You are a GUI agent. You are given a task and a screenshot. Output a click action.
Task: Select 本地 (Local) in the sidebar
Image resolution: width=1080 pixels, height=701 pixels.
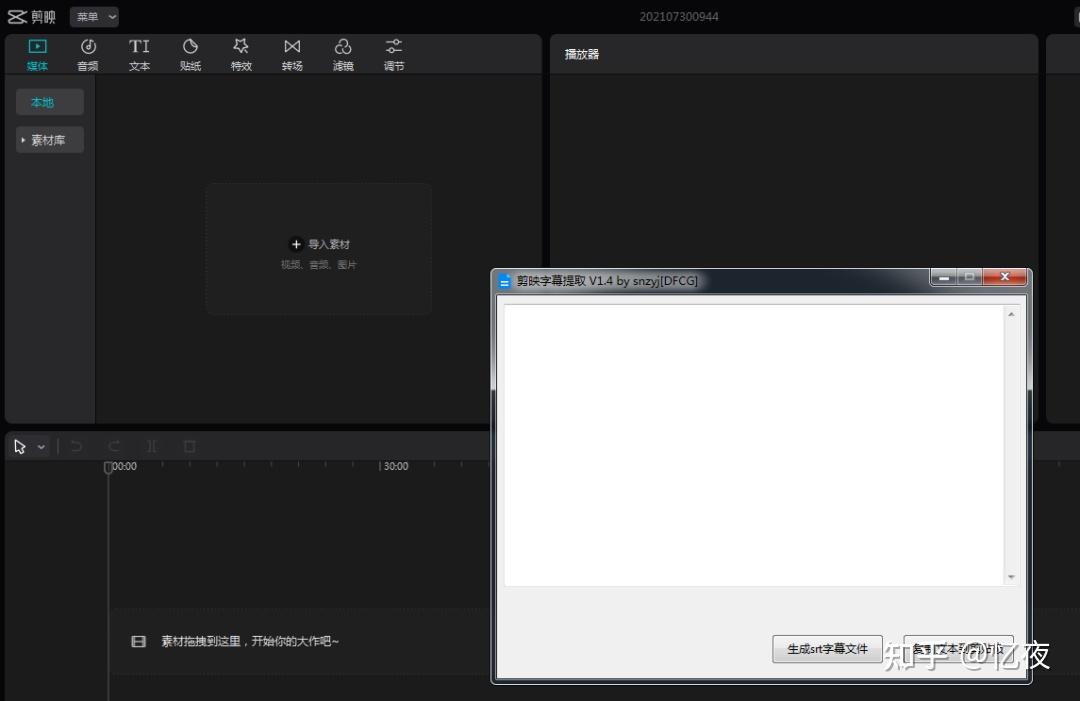(50, 103)
